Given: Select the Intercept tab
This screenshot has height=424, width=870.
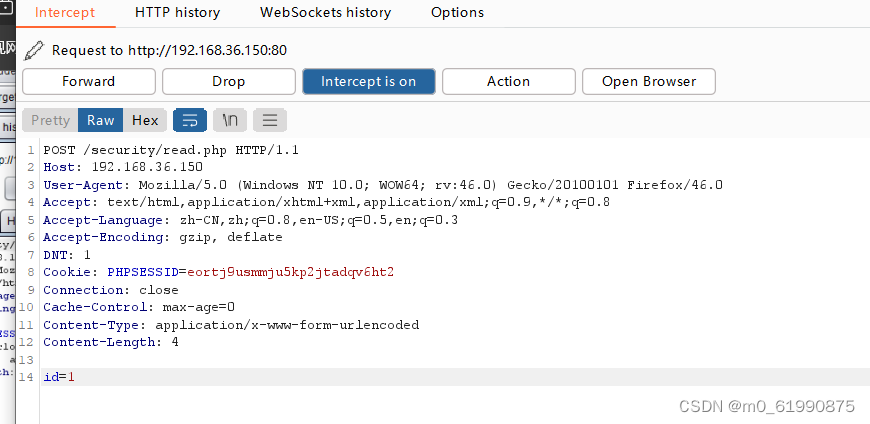Looking at the screenshot, I should [x=65, y=13].
